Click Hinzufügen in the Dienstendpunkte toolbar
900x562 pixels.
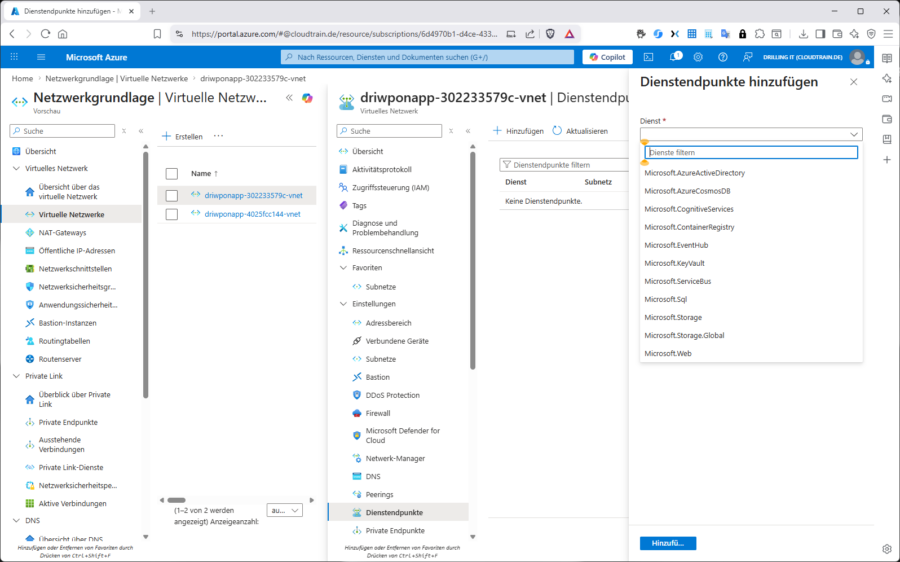[x=518, y=131]
